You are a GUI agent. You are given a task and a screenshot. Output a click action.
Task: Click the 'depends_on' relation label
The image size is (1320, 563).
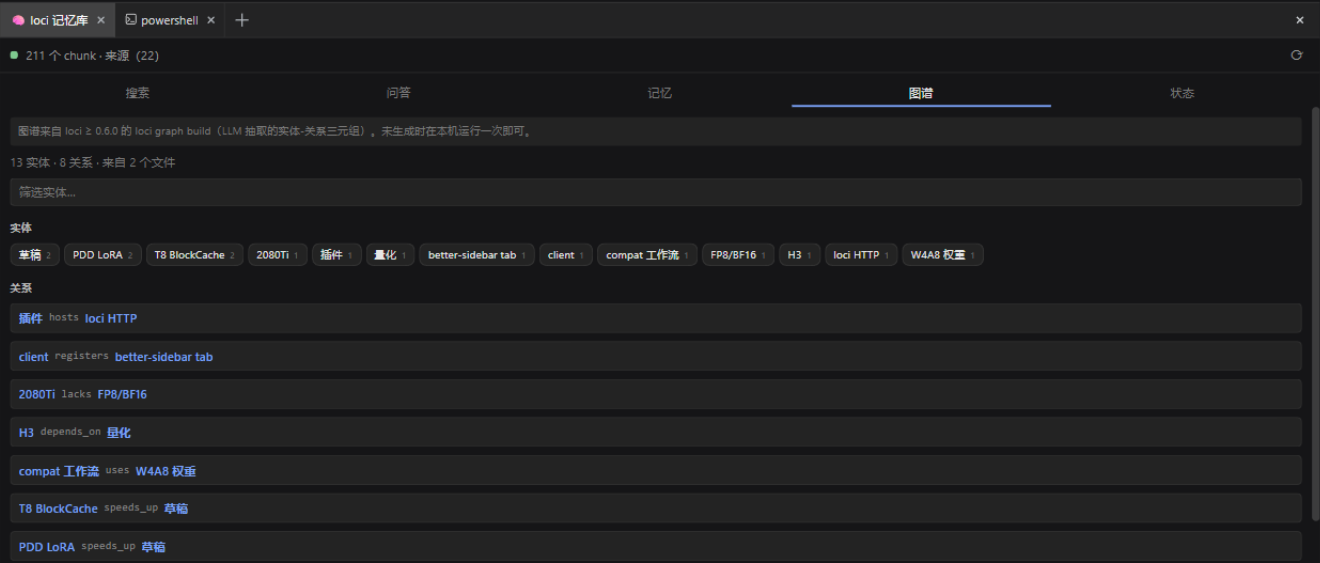click(x=71, y=433)
